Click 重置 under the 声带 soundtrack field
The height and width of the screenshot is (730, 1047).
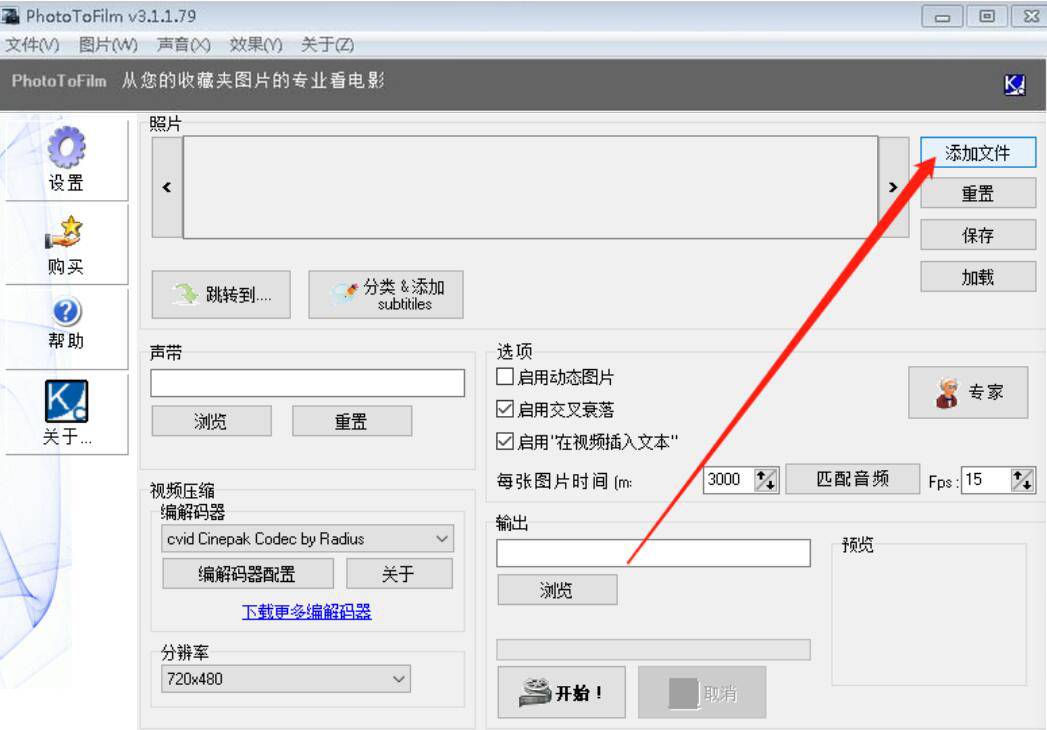pos(352,421)
